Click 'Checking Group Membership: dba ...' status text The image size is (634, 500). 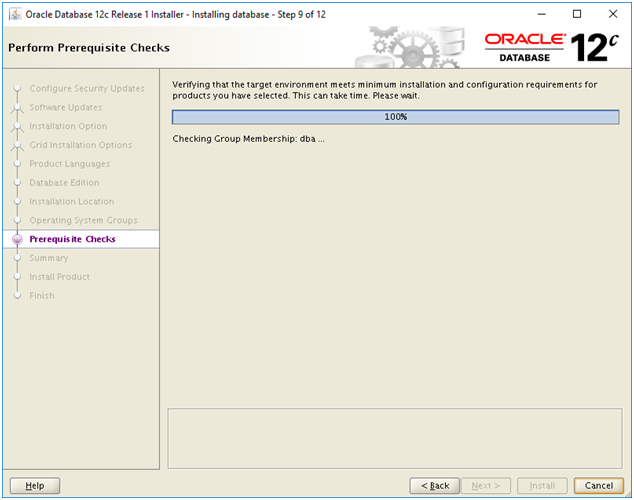[248, 139]
